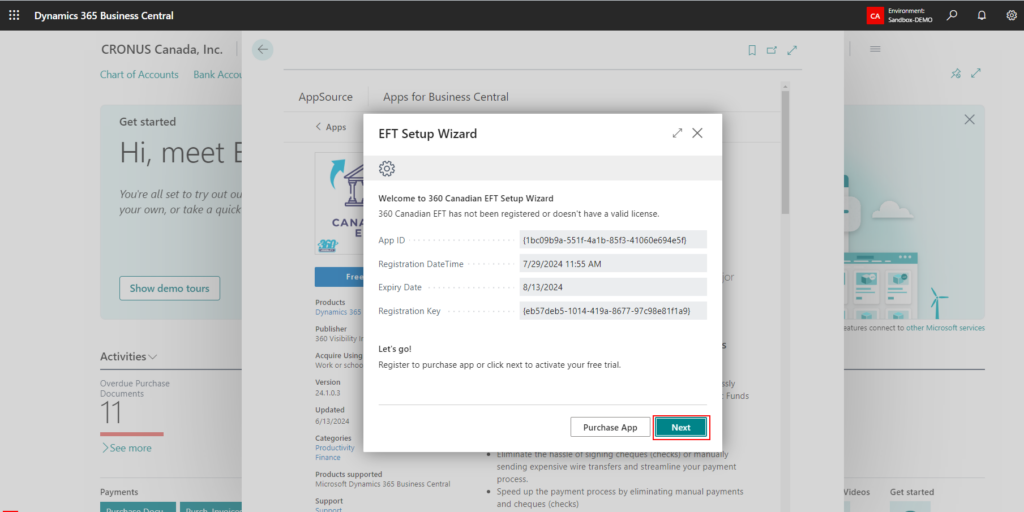Click the App ID field
This screenshot has width=1024, height=512.
[613, 240]
